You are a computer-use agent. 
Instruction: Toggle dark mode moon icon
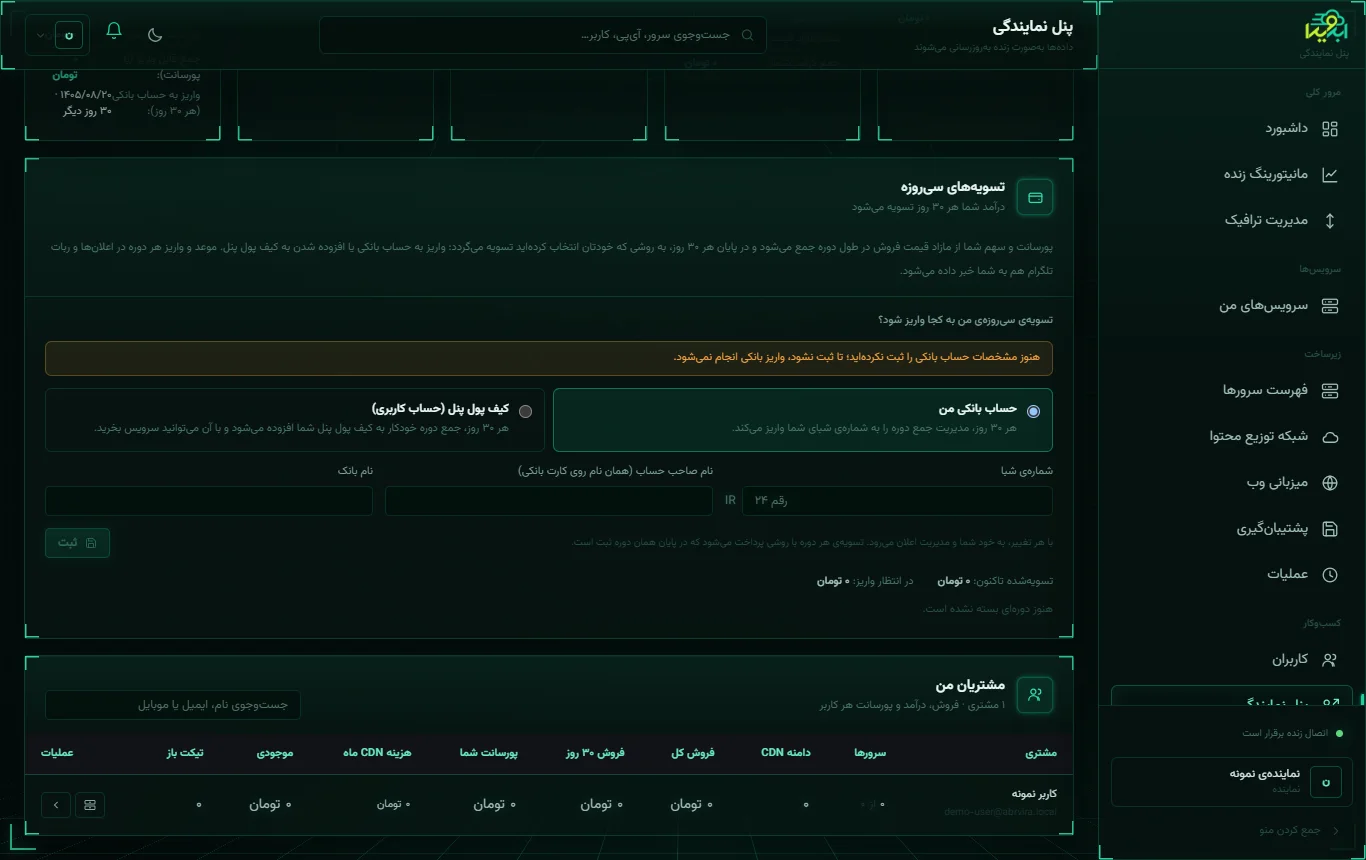coord(155,34)
